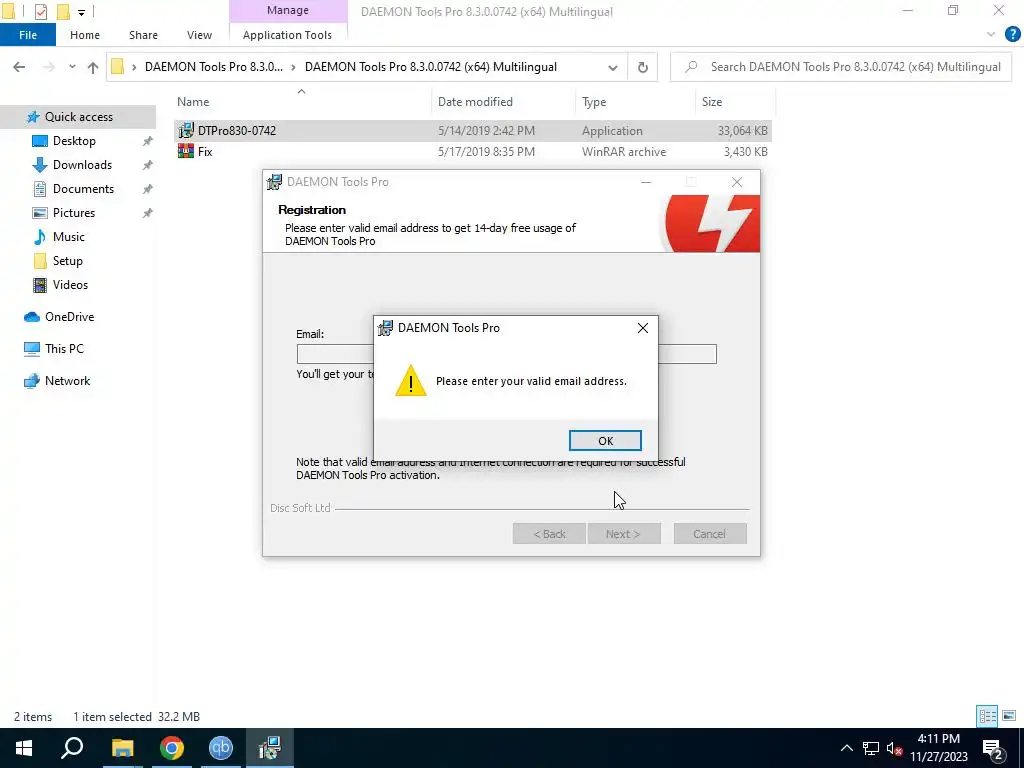Launch Google Chrome from the taskbar
Viewport: 1024px width, 768px height.
(x=172, y=748)
